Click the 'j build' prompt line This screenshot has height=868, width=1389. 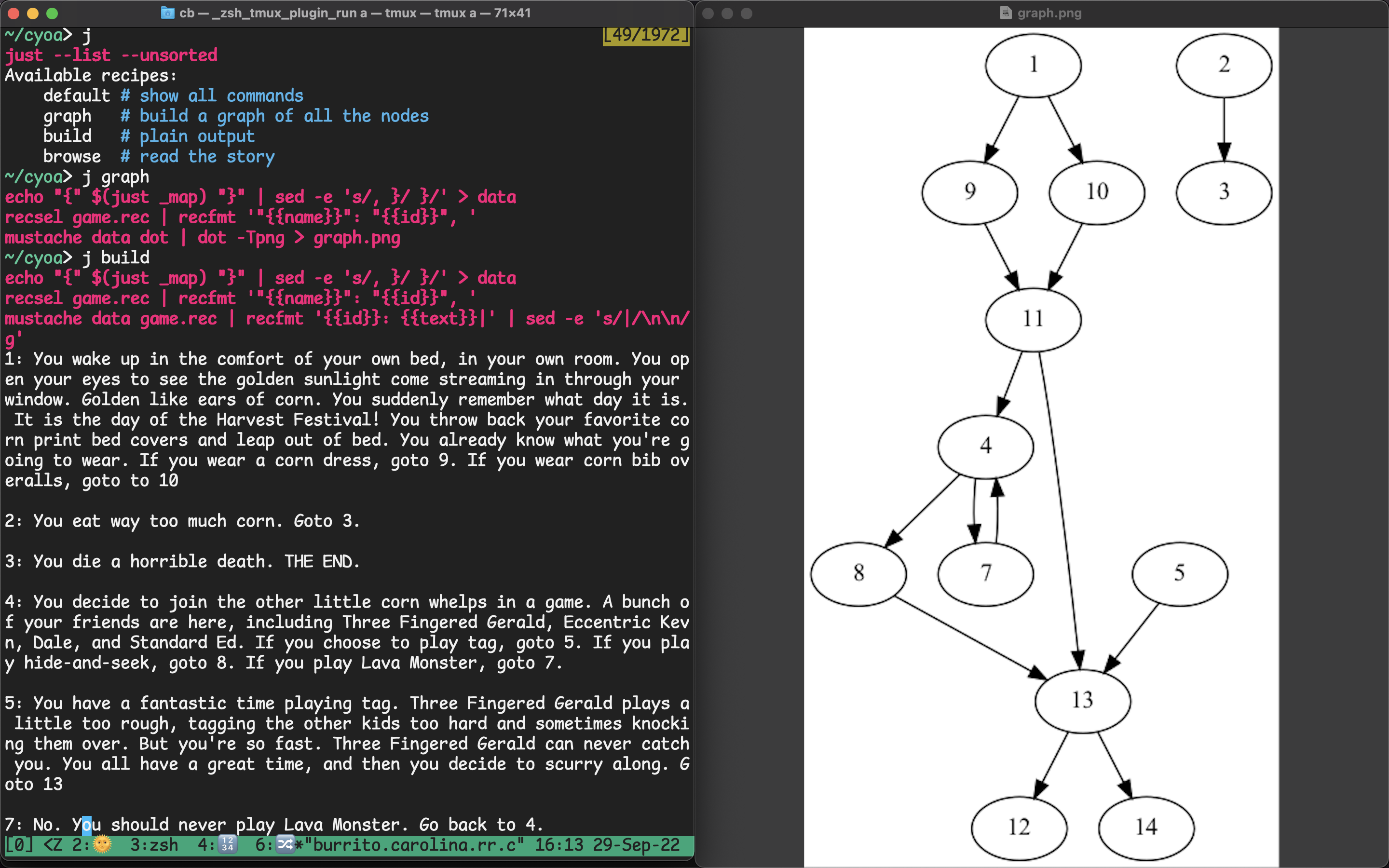point(77,258)
